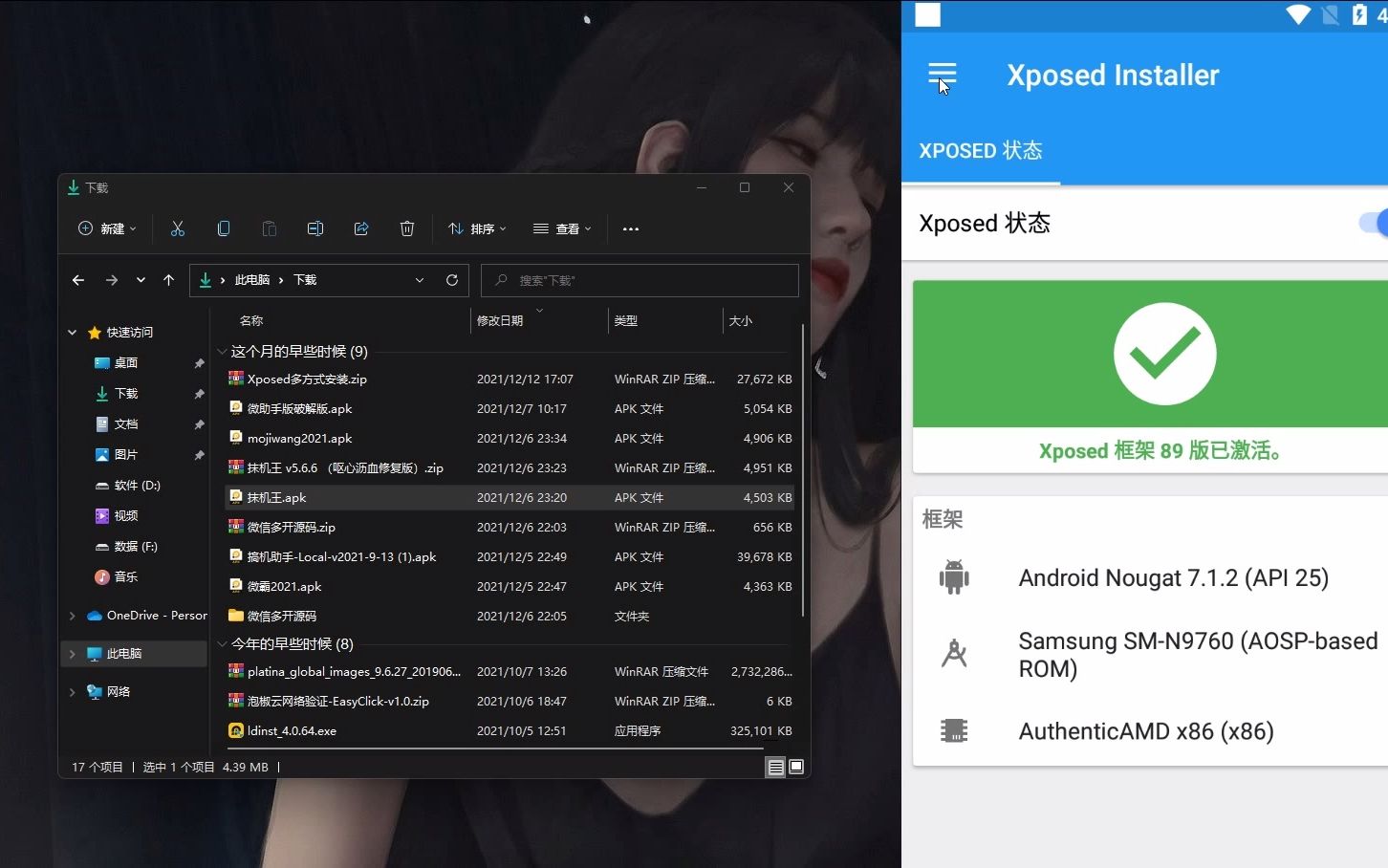Click the Rename icon in toolbar
Viewport: 1388px width, 868px height.
pos(315,228)
